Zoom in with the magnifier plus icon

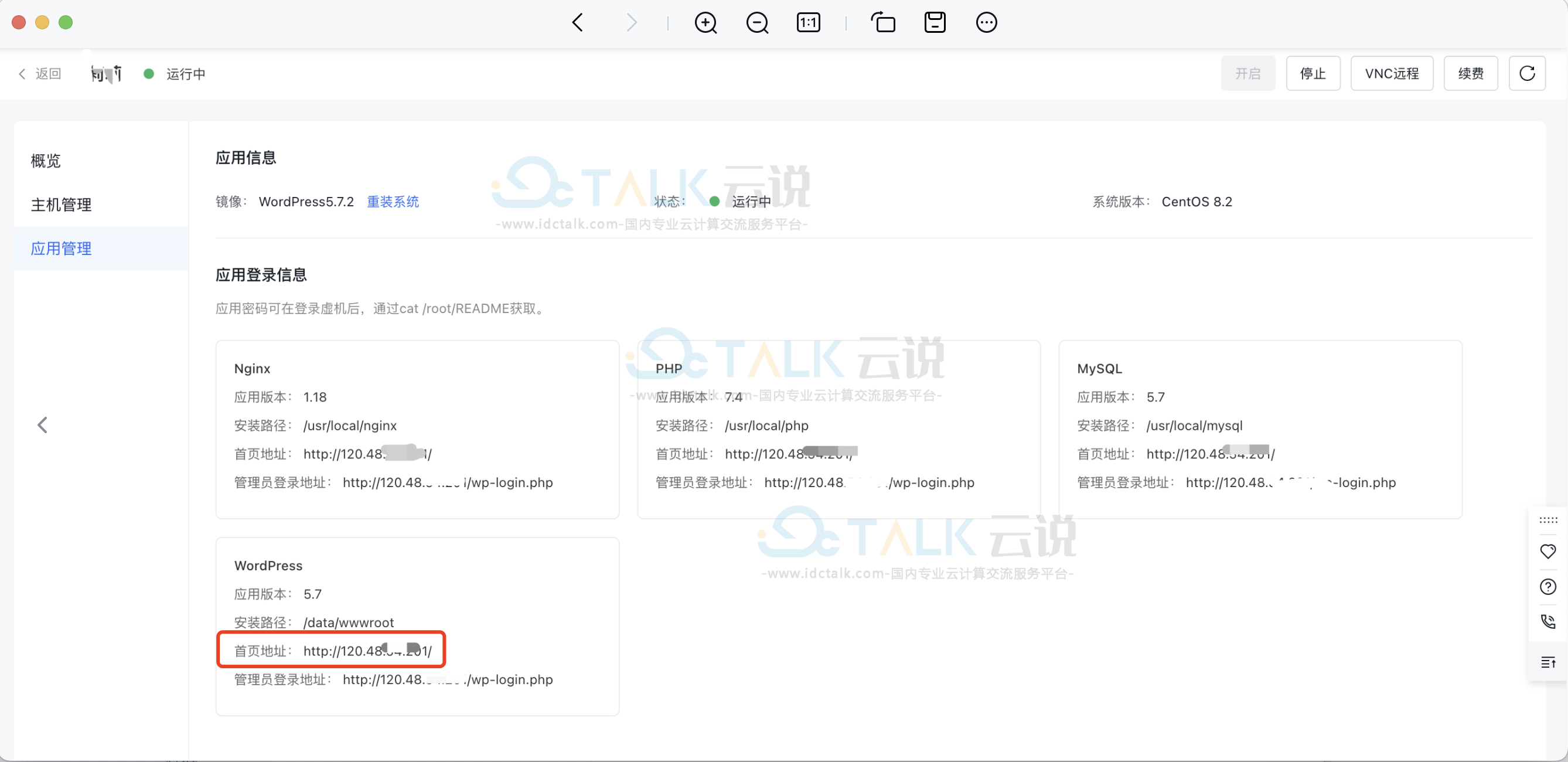tap(705, 22)
